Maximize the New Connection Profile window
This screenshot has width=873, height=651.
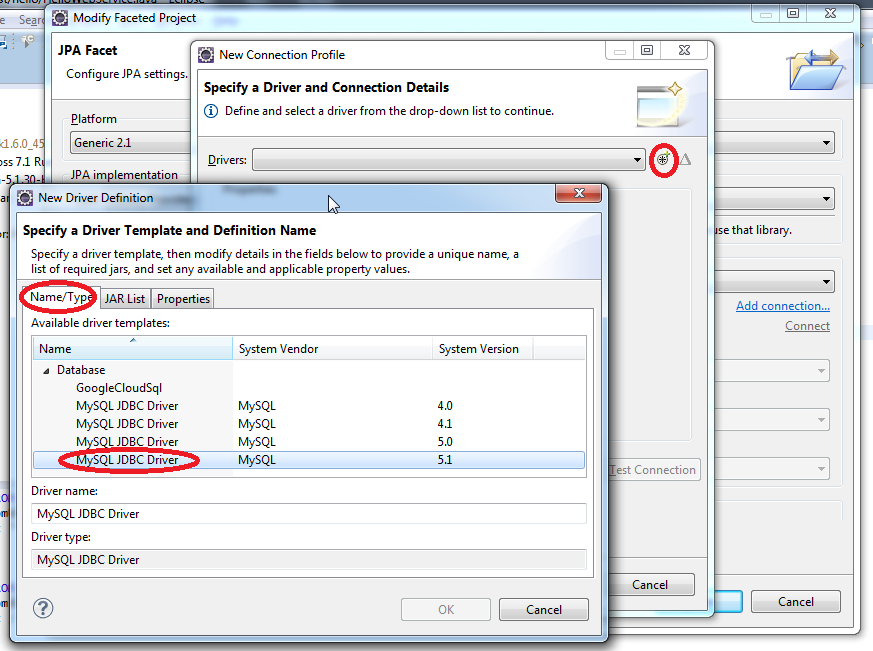(x=647, y=51)
